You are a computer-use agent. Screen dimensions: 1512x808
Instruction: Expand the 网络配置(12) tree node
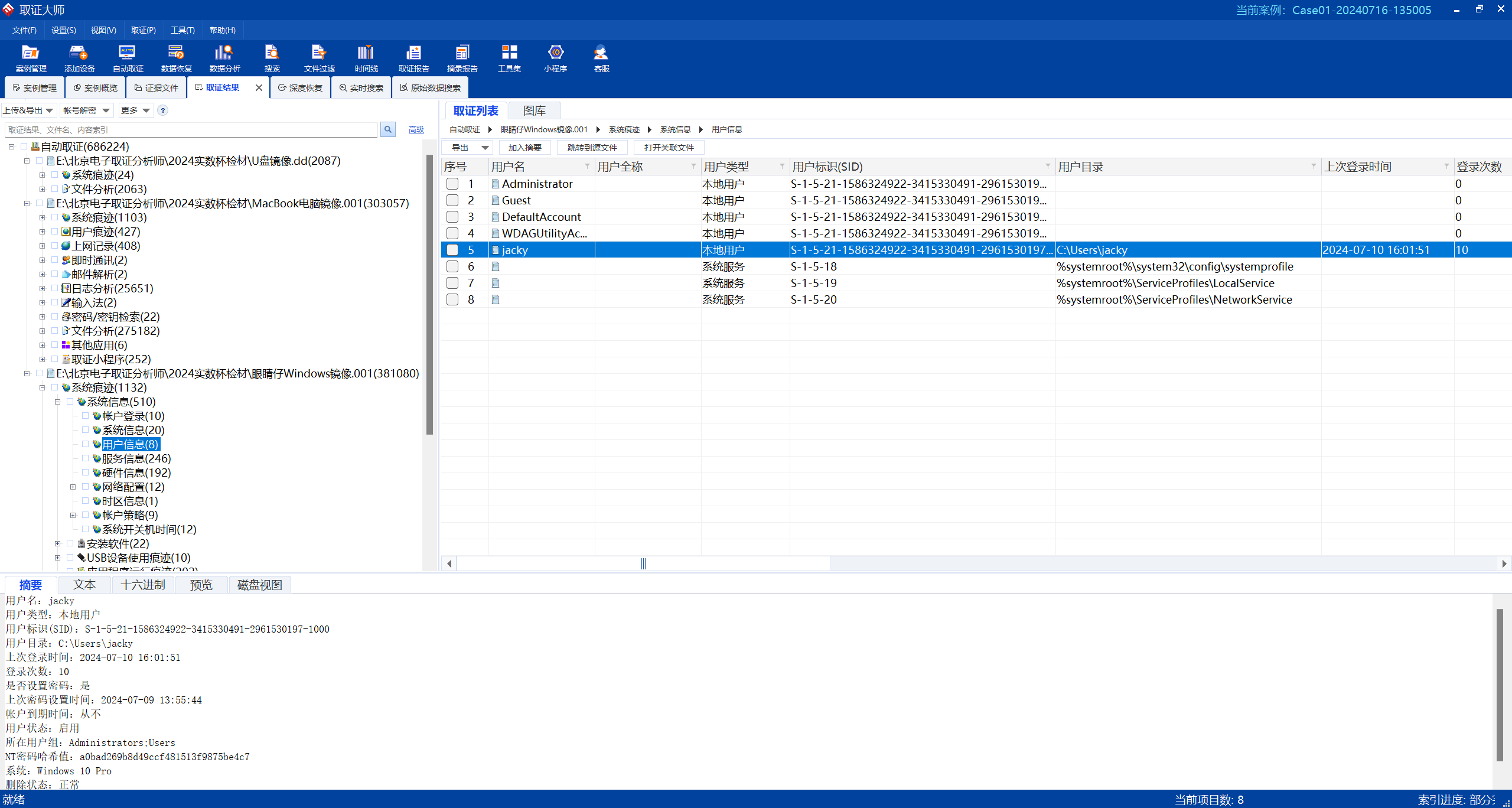point(73,487)
